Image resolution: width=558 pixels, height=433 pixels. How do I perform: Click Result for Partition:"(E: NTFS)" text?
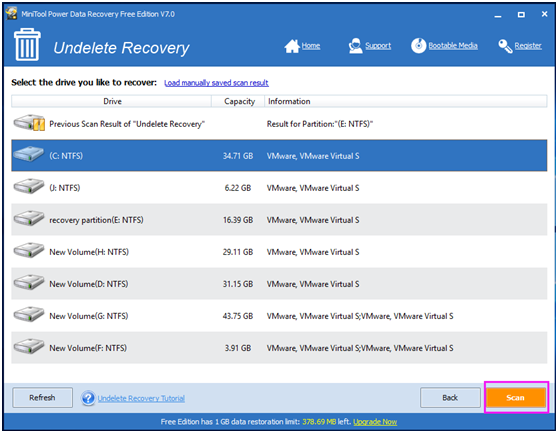320,124
